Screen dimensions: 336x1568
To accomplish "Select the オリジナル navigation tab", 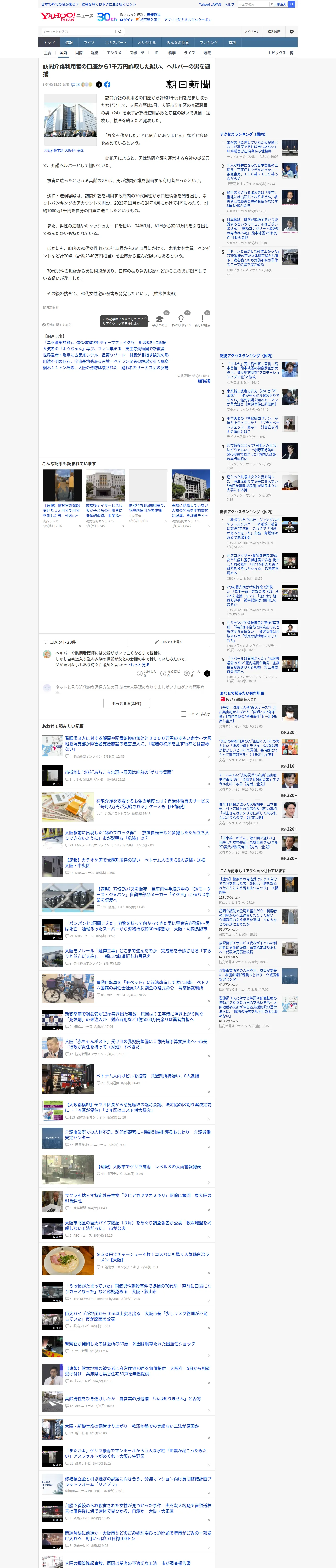I will click(x=147, y=43).
